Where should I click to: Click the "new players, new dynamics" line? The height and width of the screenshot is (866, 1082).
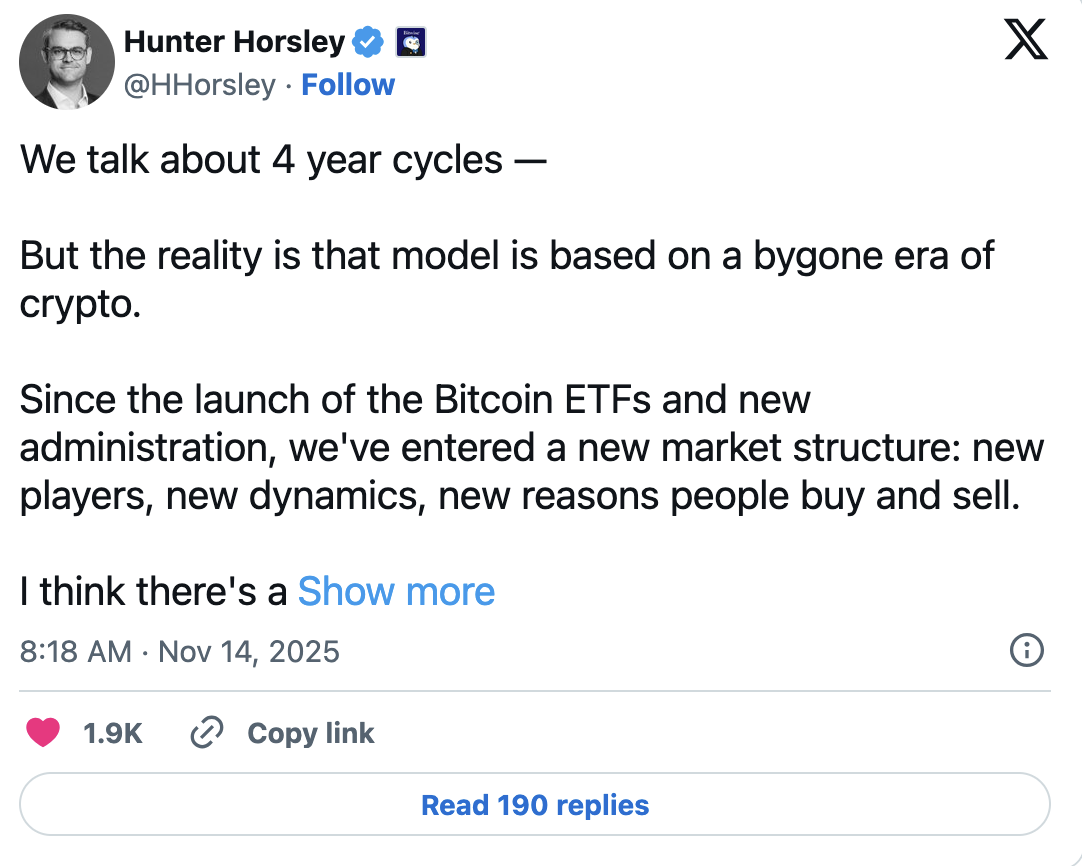click(x=519, y=496)
